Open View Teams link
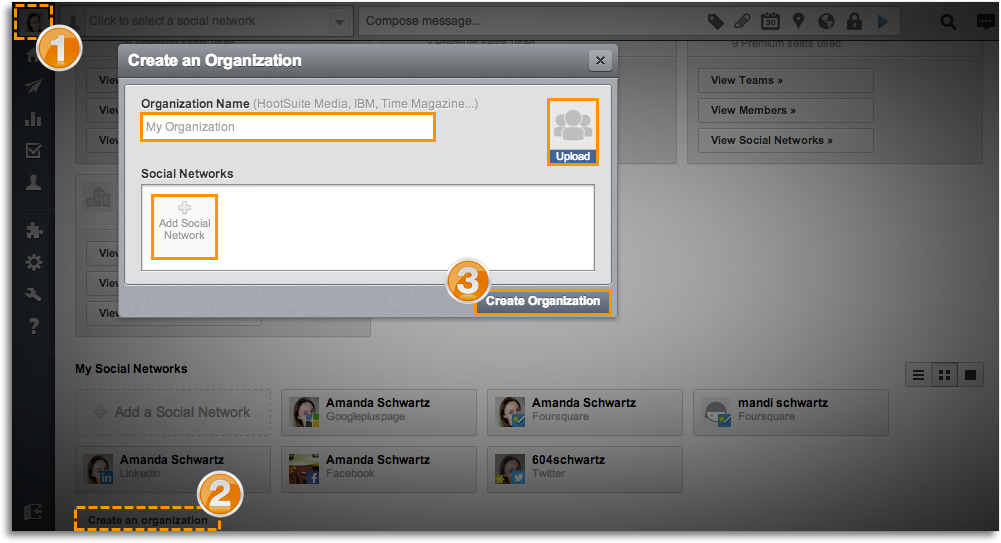This screenshot has width=1001, height=543. click(786, 80)
